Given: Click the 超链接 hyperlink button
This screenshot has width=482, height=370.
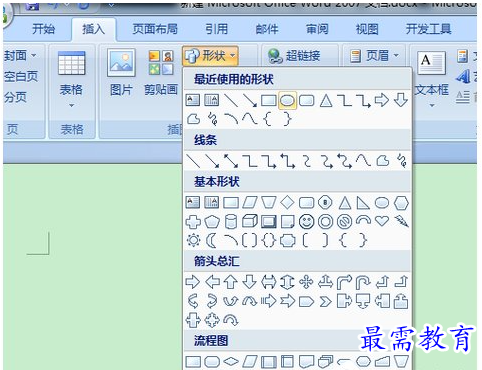Looking at the screenshot, I should [x=294, y=56].
